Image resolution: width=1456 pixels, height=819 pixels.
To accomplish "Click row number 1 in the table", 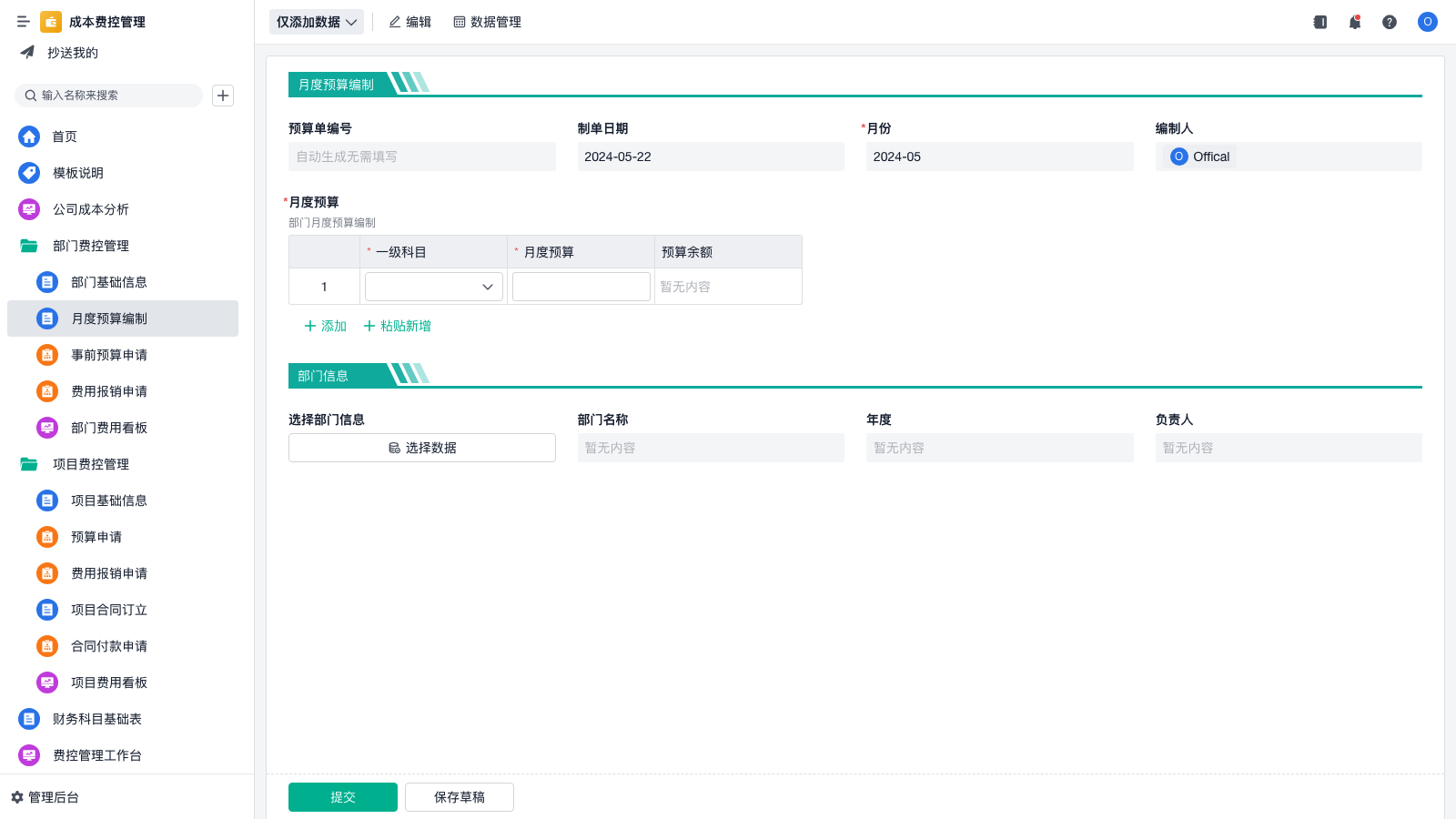I will coord(324,287).
